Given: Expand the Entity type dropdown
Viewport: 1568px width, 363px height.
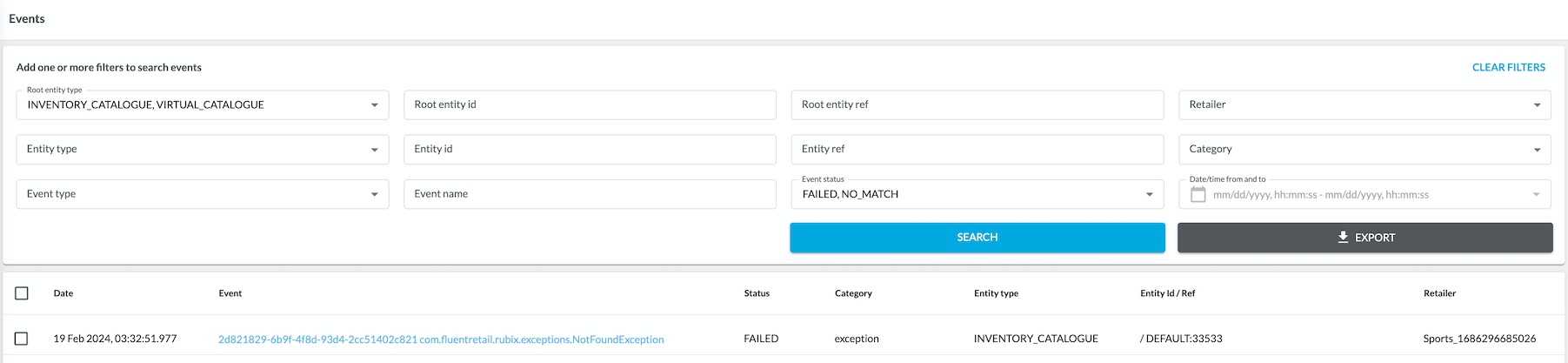Looking at the screenshot, I should pyautogui.click(x=375, y=150).
